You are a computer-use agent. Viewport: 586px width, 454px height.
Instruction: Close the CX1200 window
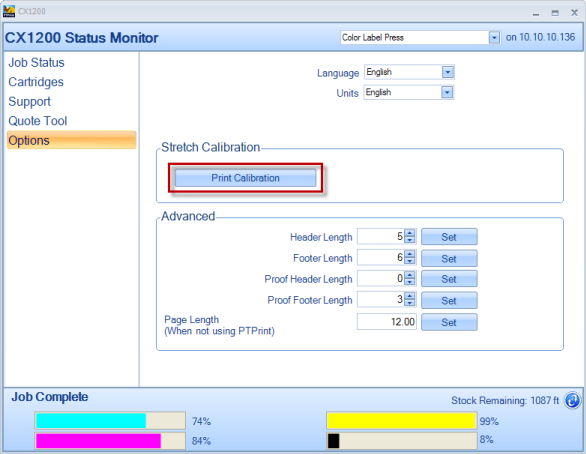point(575,13)
